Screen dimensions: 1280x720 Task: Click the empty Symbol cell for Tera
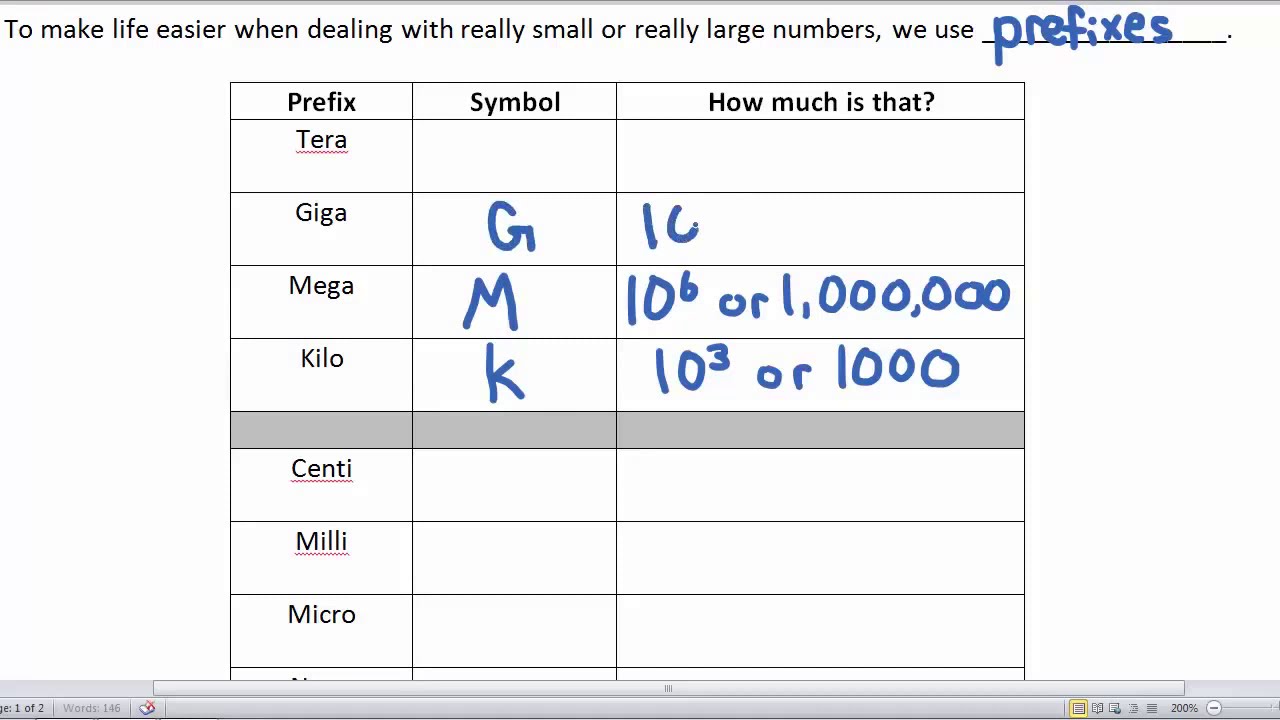click(515, 156)
